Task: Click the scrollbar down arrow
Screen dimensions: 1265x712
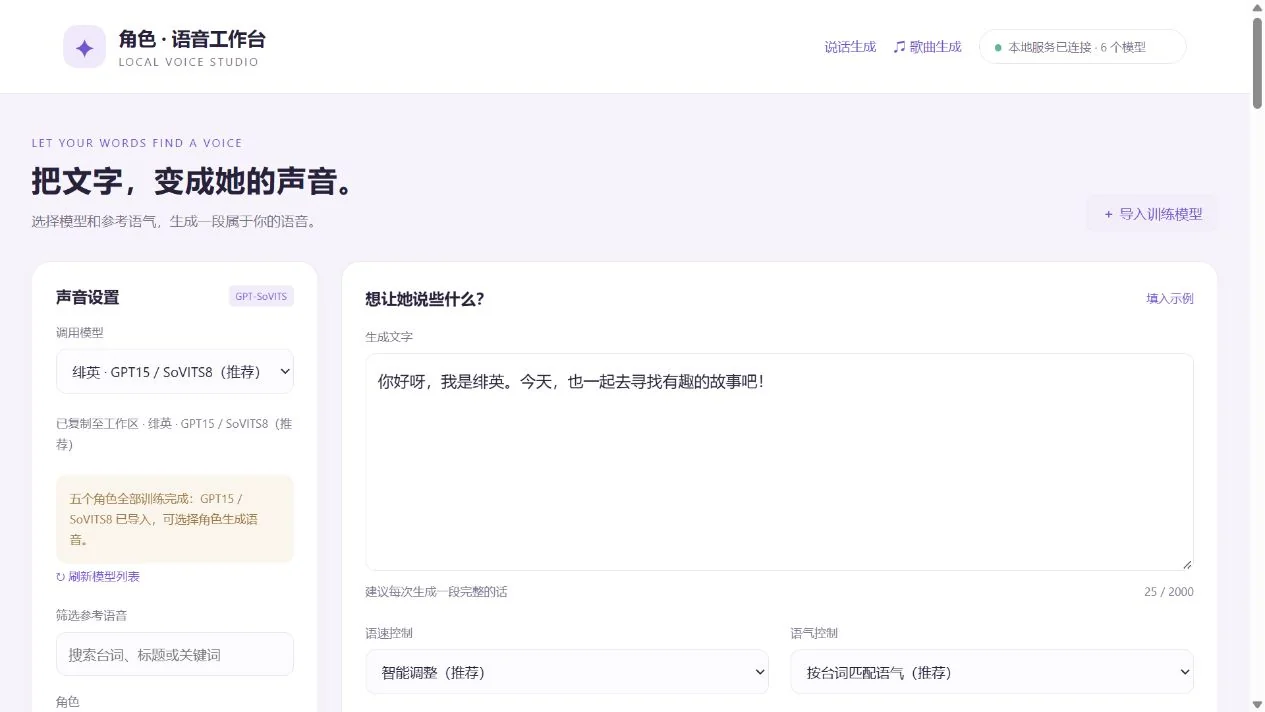Action: pyautogui.click(x=1257, y=704)
